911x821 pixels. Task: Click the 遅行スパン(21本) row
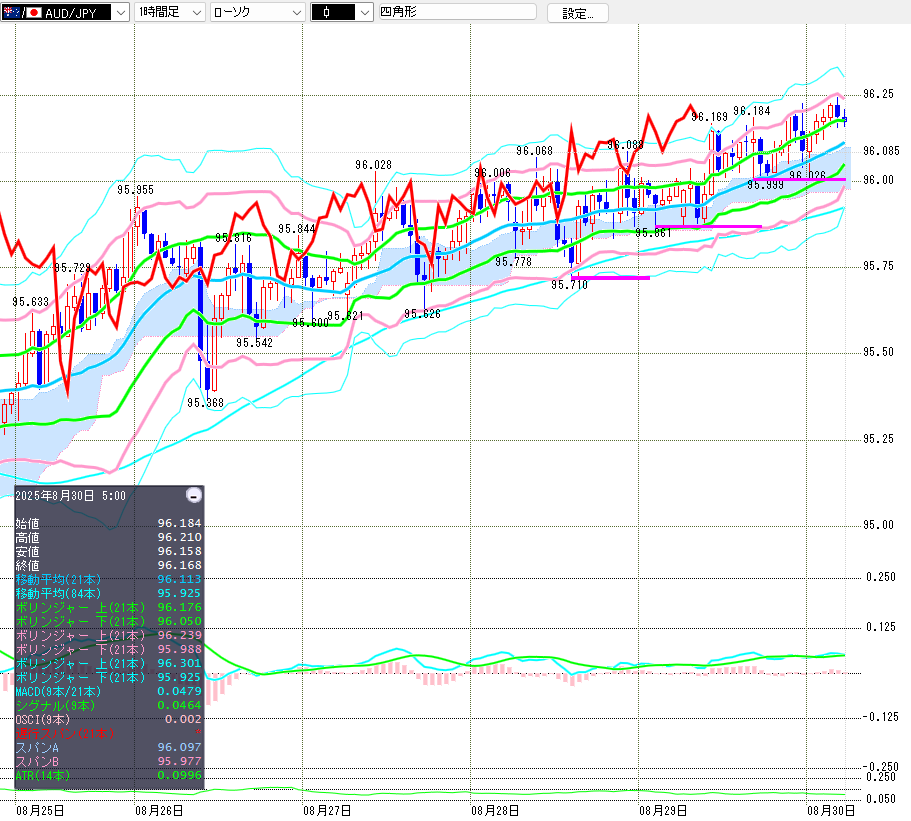[x=109, y=733]
